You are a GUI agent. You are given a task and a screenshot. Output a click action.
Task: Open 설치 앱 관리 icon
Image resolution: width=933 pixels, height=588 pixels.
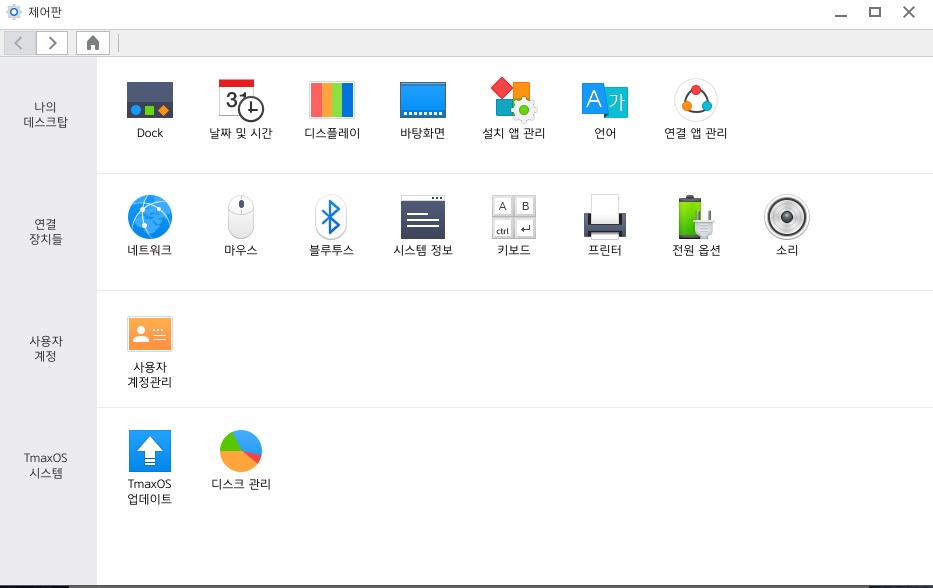(x=514, y=101)
